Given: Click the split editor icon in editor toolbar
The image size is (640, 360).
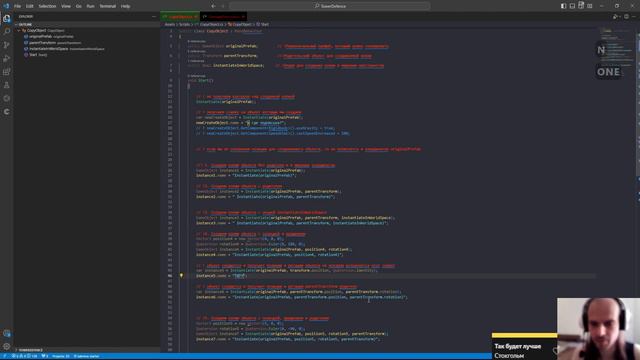Looking at the screenshot, I should click(x=626, y=17).
